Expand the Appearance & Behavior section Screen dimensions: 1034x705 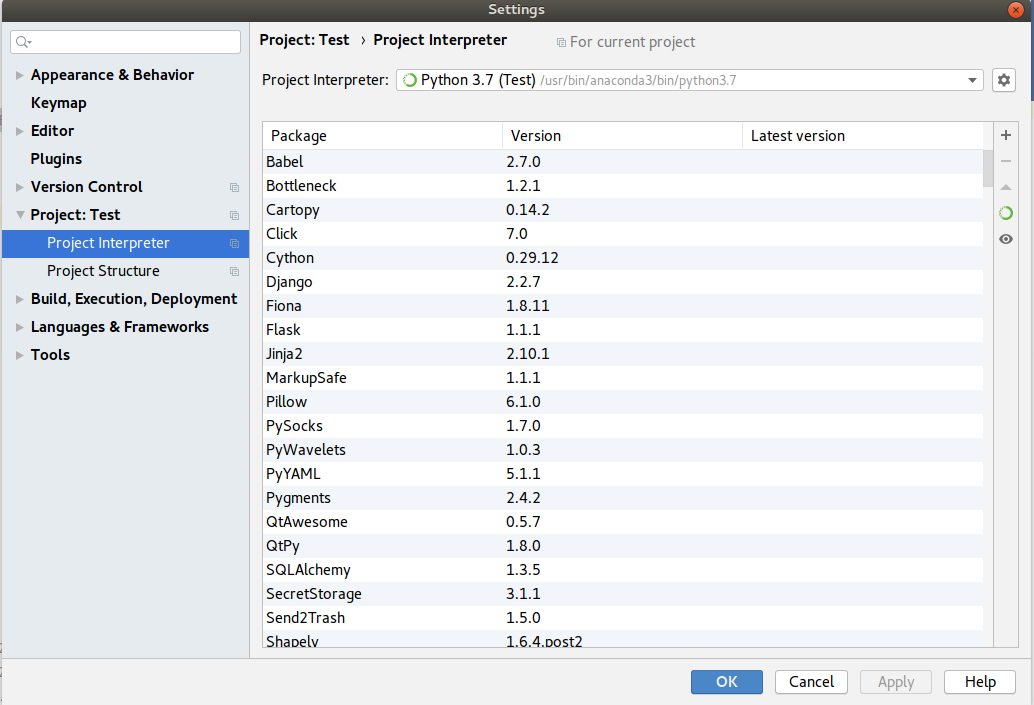(x=18, y=74)
